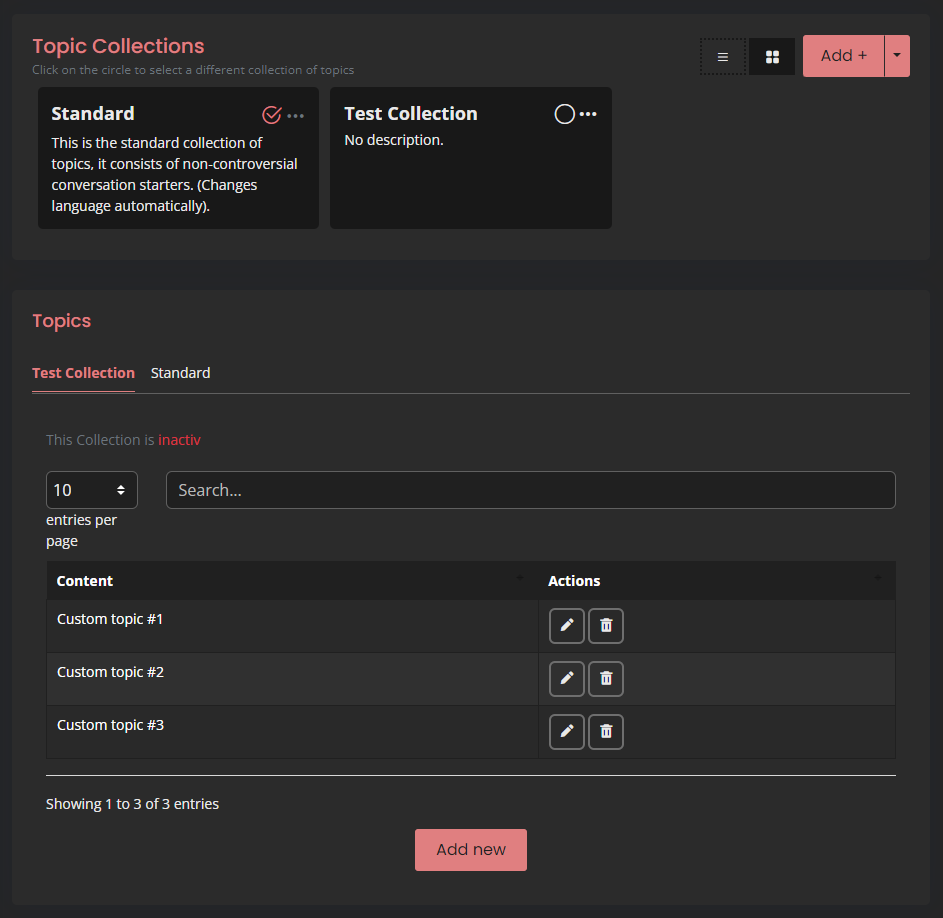943x918 pixels.
Task: Open Test Collection three-dot menu
Action: (588, 114)
